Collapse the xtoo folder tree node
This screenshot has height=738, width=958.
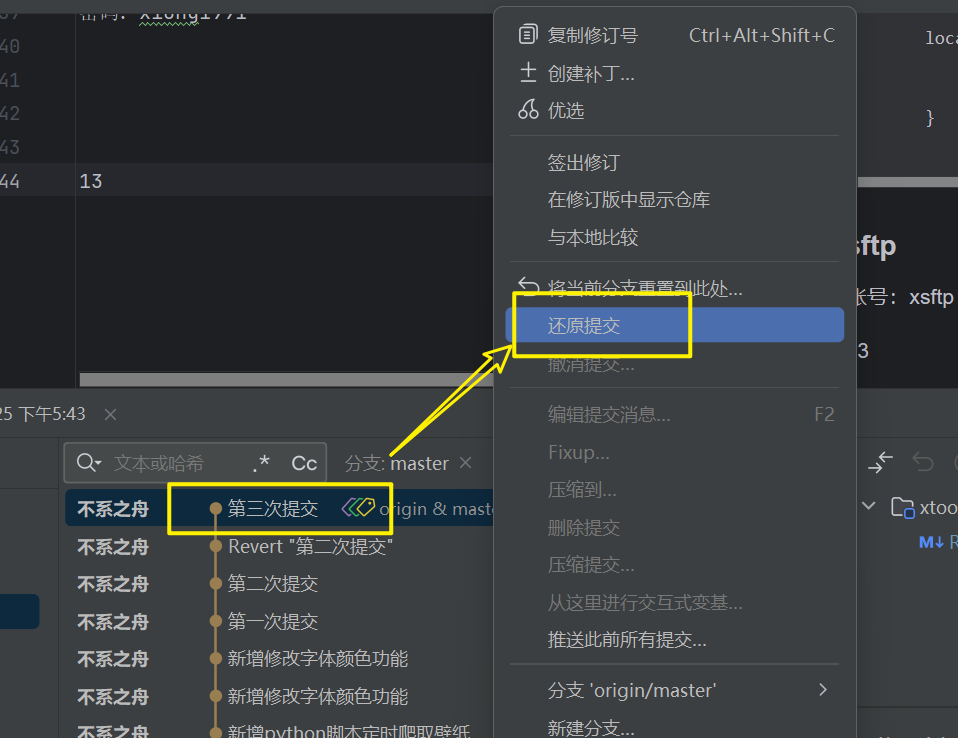(x=868, y=506)
